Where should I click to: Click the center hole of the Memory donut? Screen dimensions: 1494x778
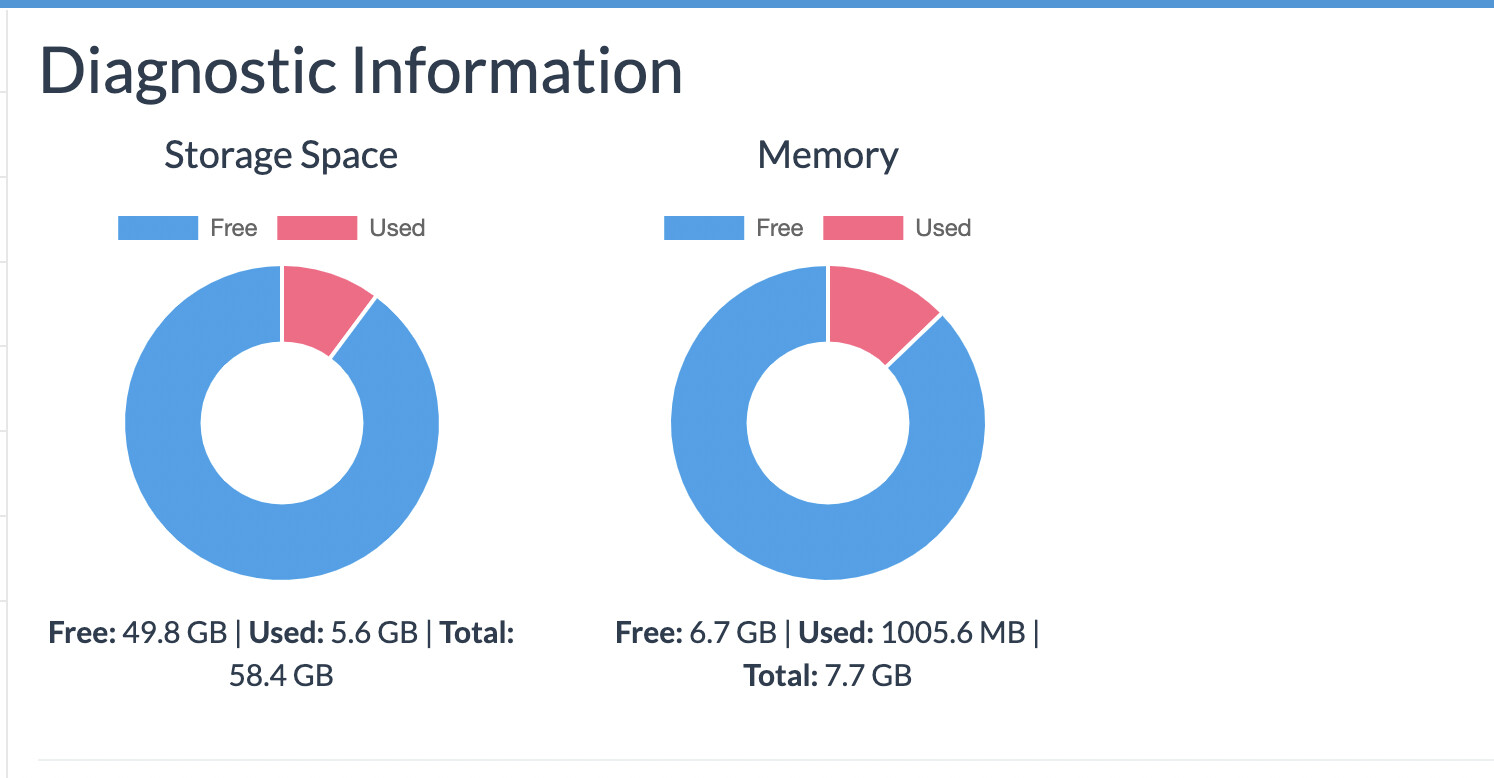click(x=828, y=423)
